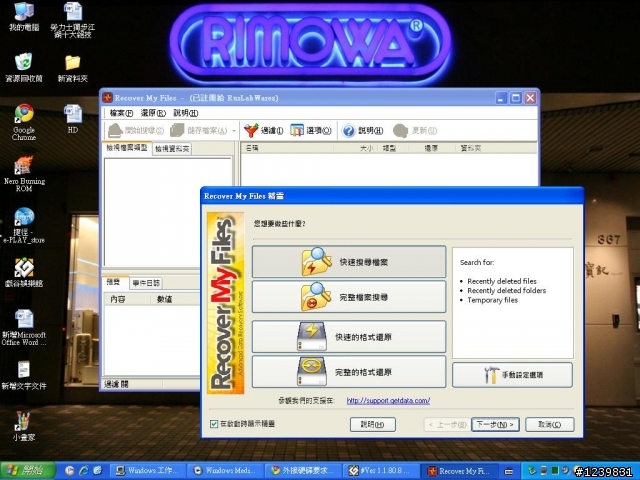
Task: Click the 上一步(B) back button in wizard
Action: click(x=447, y=424)
